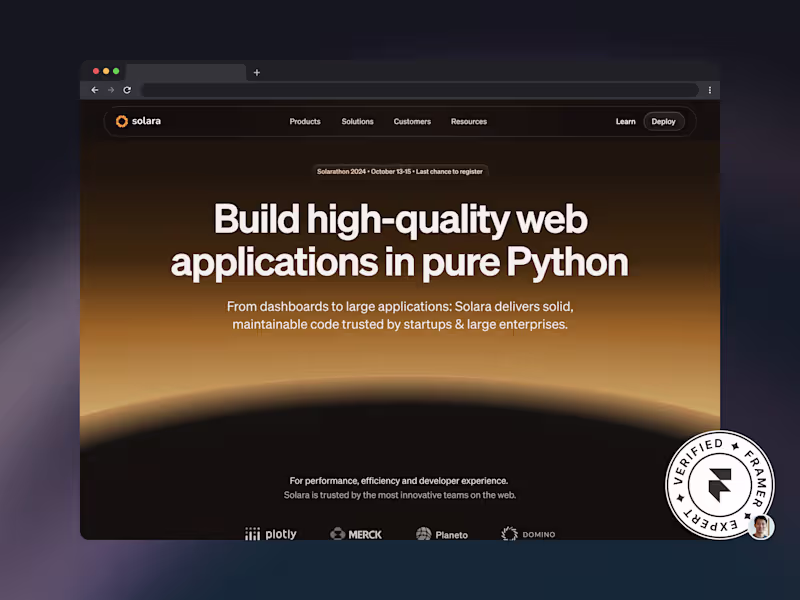Select the plotly logo
This screenshot has height=600, width=800.
pyautogui.click(x=271, y=534)
